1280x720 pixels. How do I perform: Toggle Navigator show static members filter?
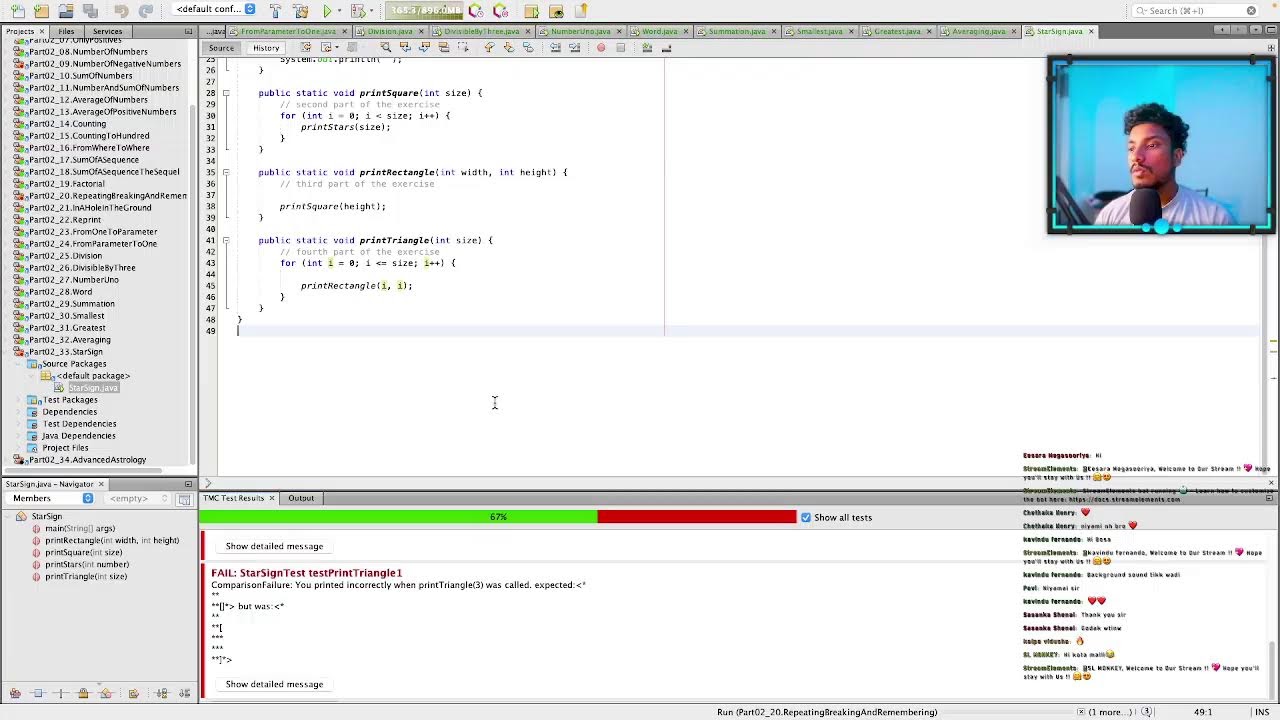60,693
